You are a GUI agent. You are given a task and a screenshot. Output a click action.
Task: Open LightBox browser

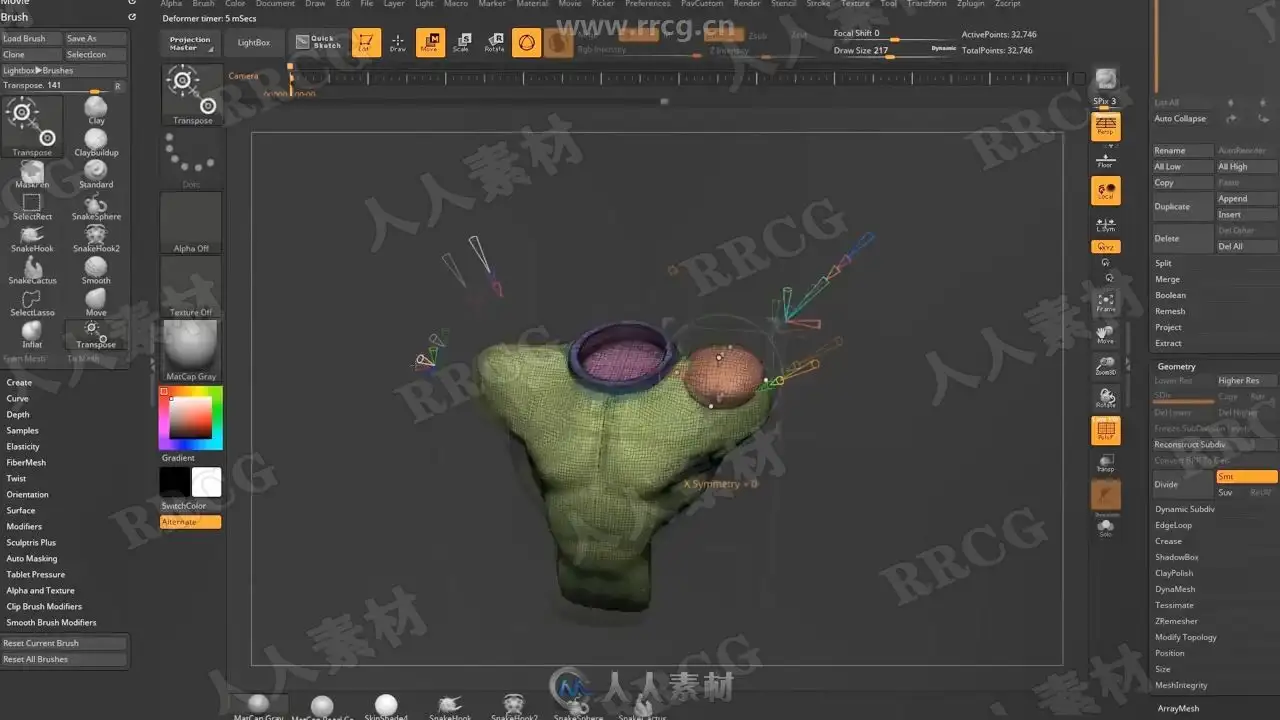tap(254, 43)
